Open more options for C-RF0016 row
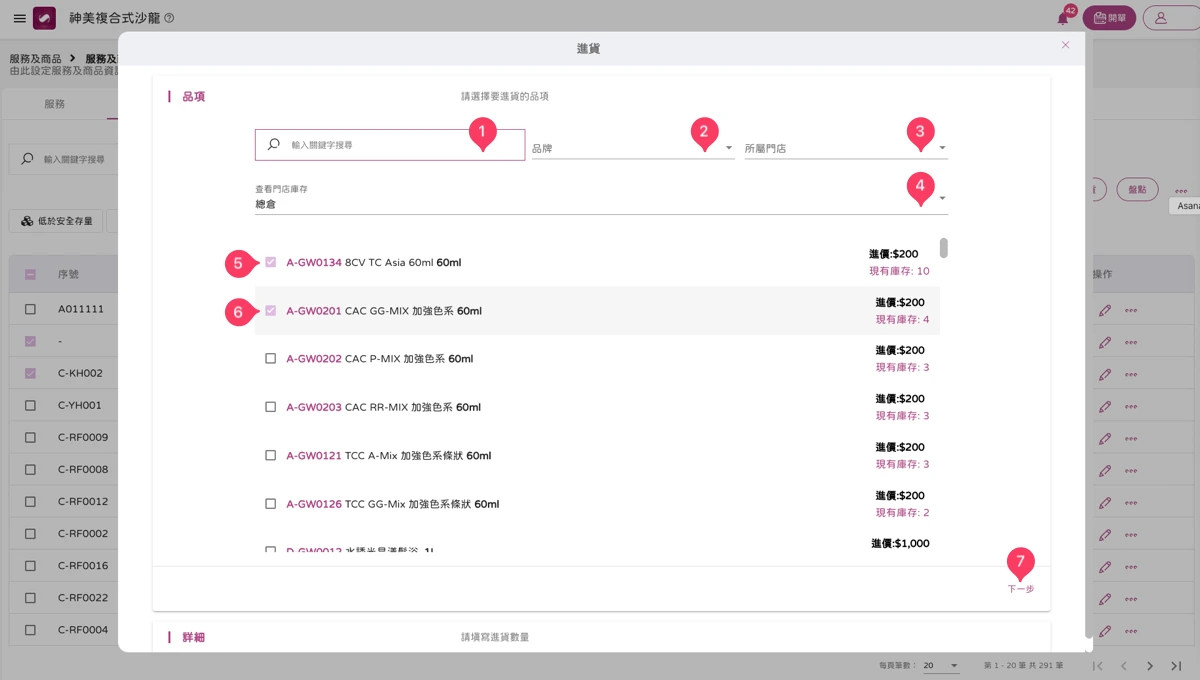The image size is (1200, 680). (x=1131, y=566)
